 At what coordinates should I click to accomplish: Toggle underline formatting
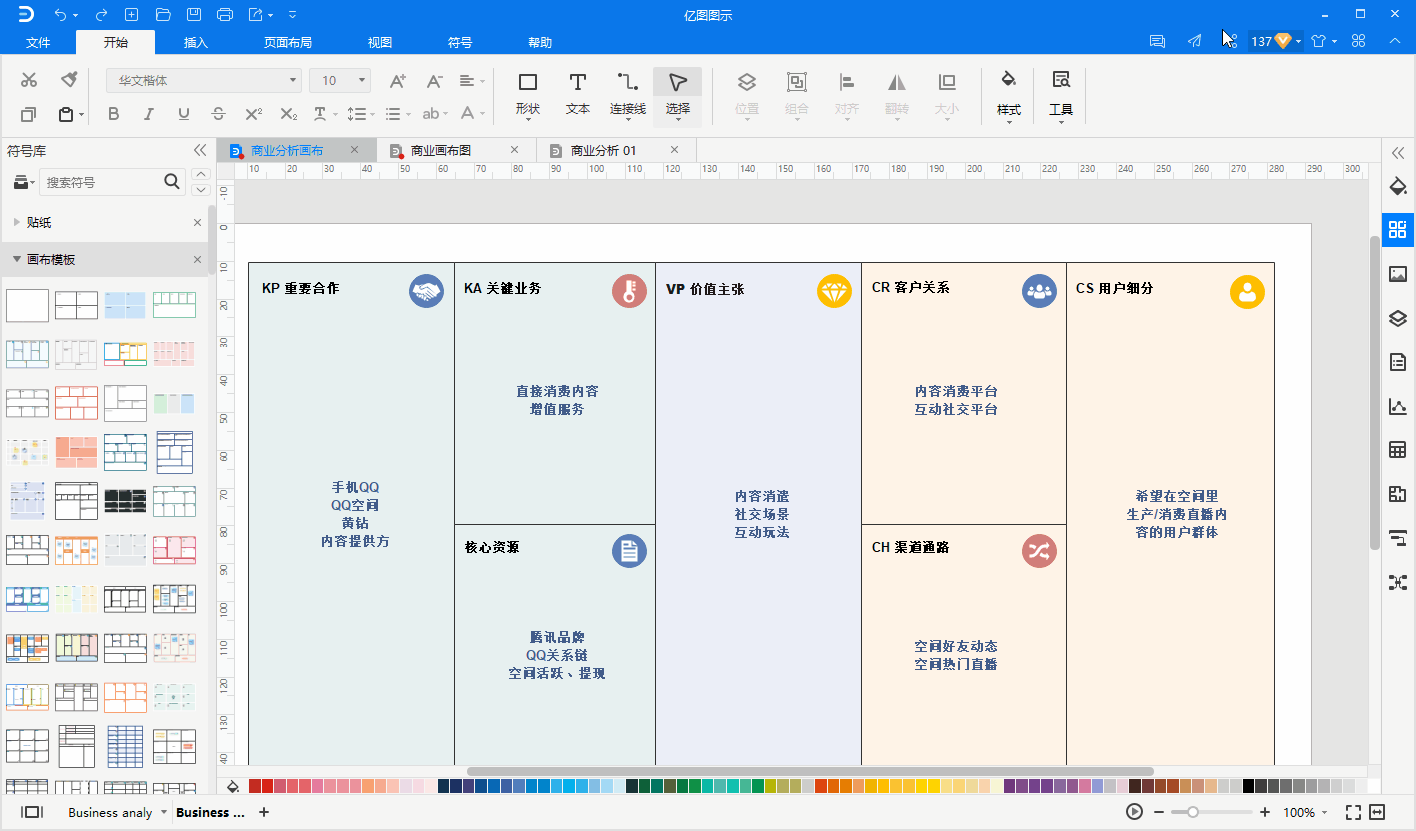(183, 114)
